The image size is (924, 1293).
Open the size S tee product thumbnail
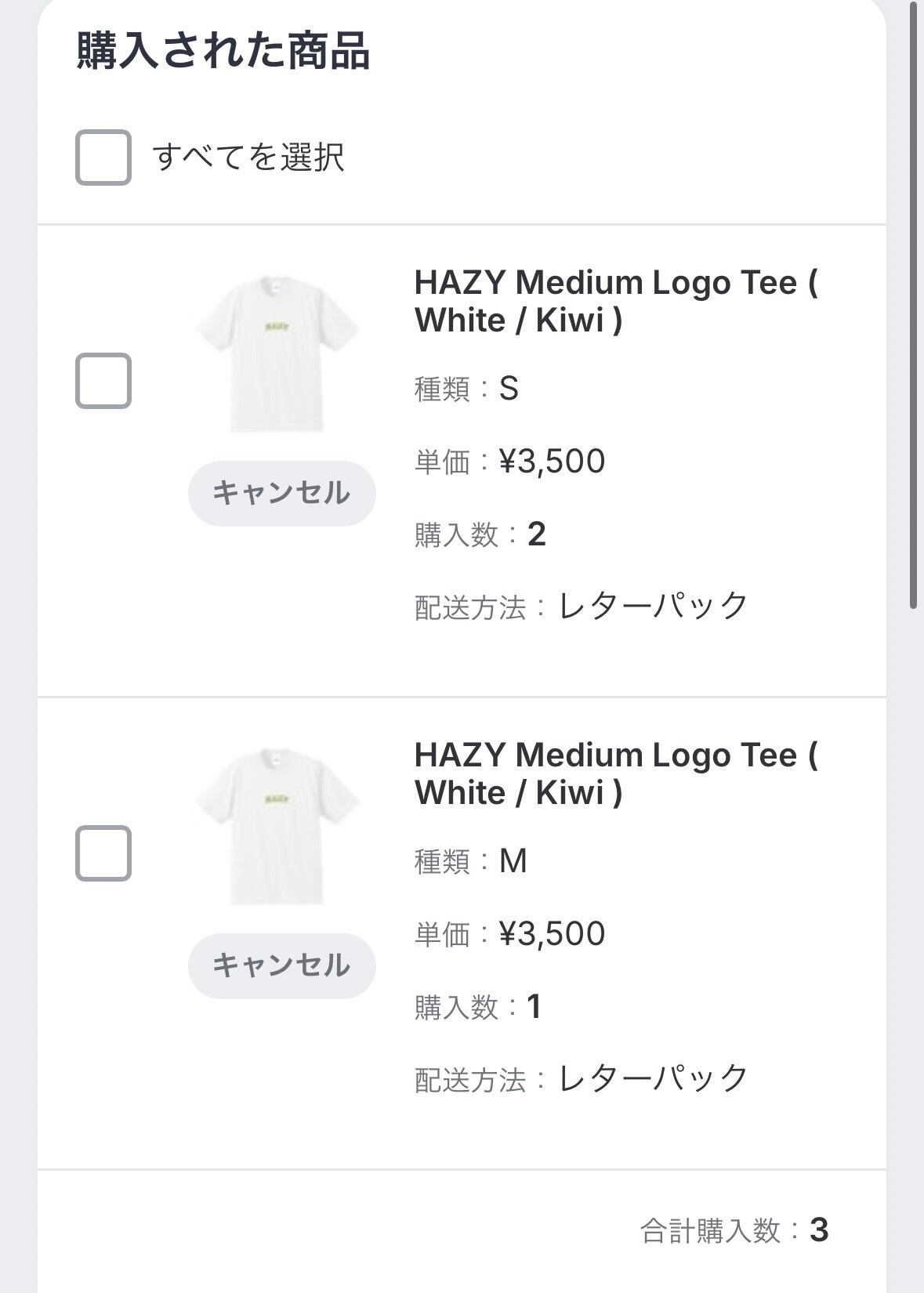[277, 354]
